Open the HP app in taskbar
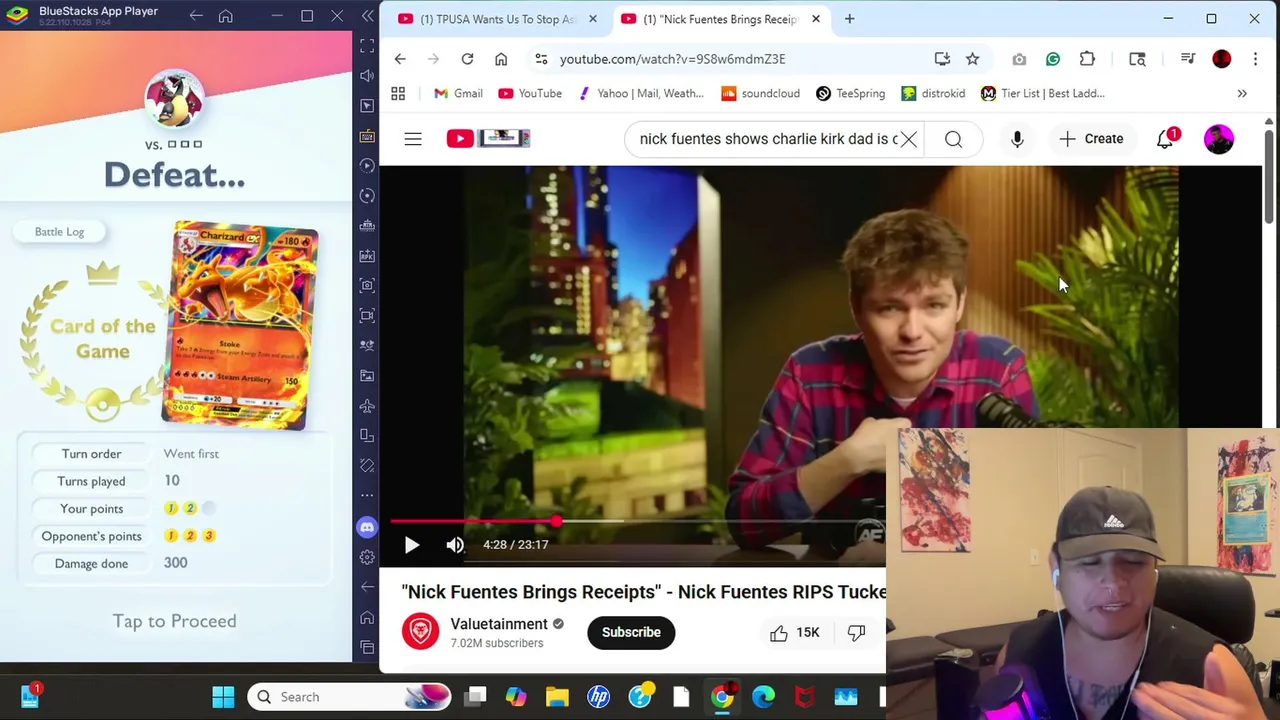Image resolution: width=1280 pixels, height=720 pixels. point(598,697)
